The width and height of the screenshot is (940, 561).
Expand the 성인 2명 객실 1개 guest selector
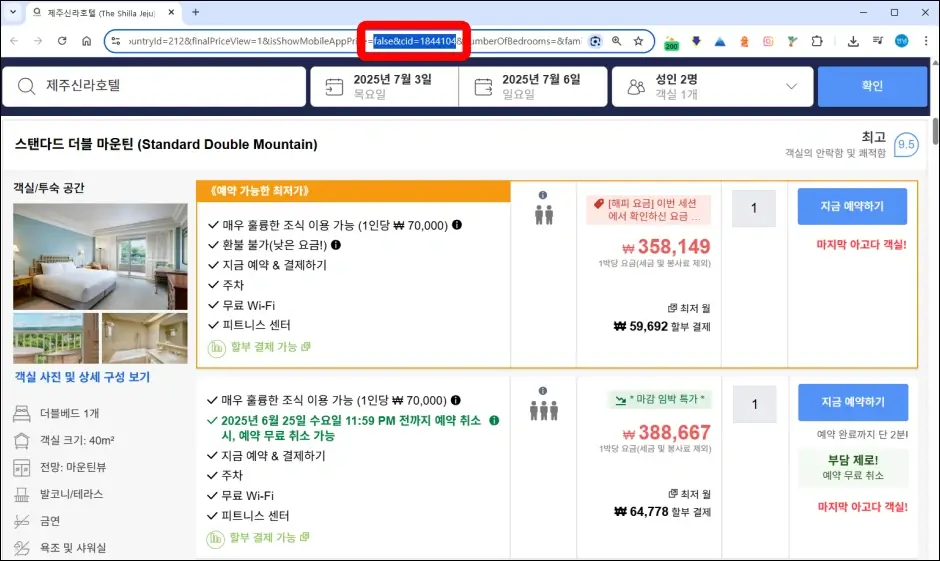click(x=712, y=86)
